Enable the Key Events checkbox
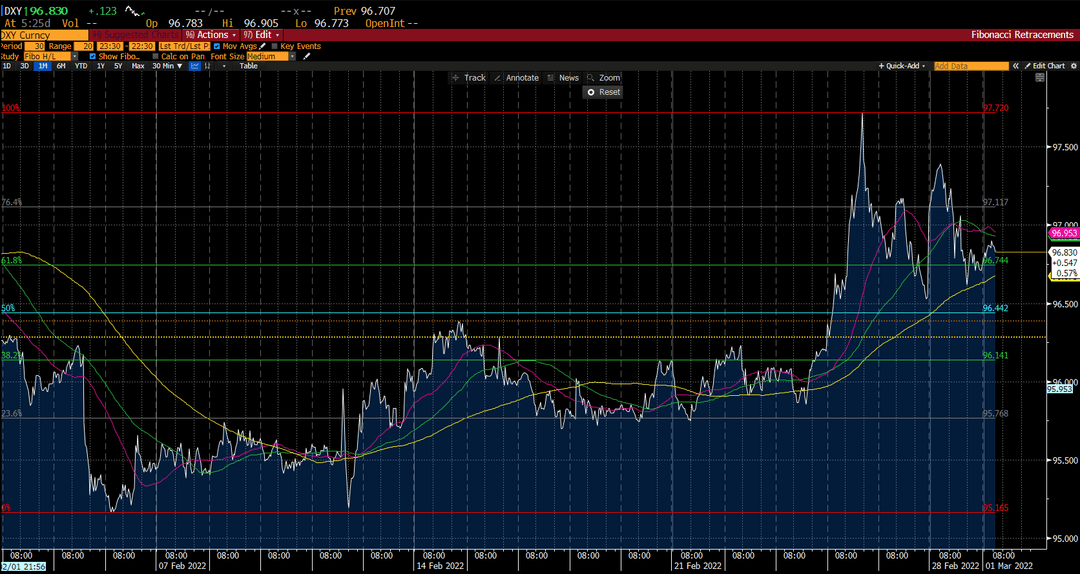Image resolution: width=1080 pixels, height=574 pixels. point(274,46)
